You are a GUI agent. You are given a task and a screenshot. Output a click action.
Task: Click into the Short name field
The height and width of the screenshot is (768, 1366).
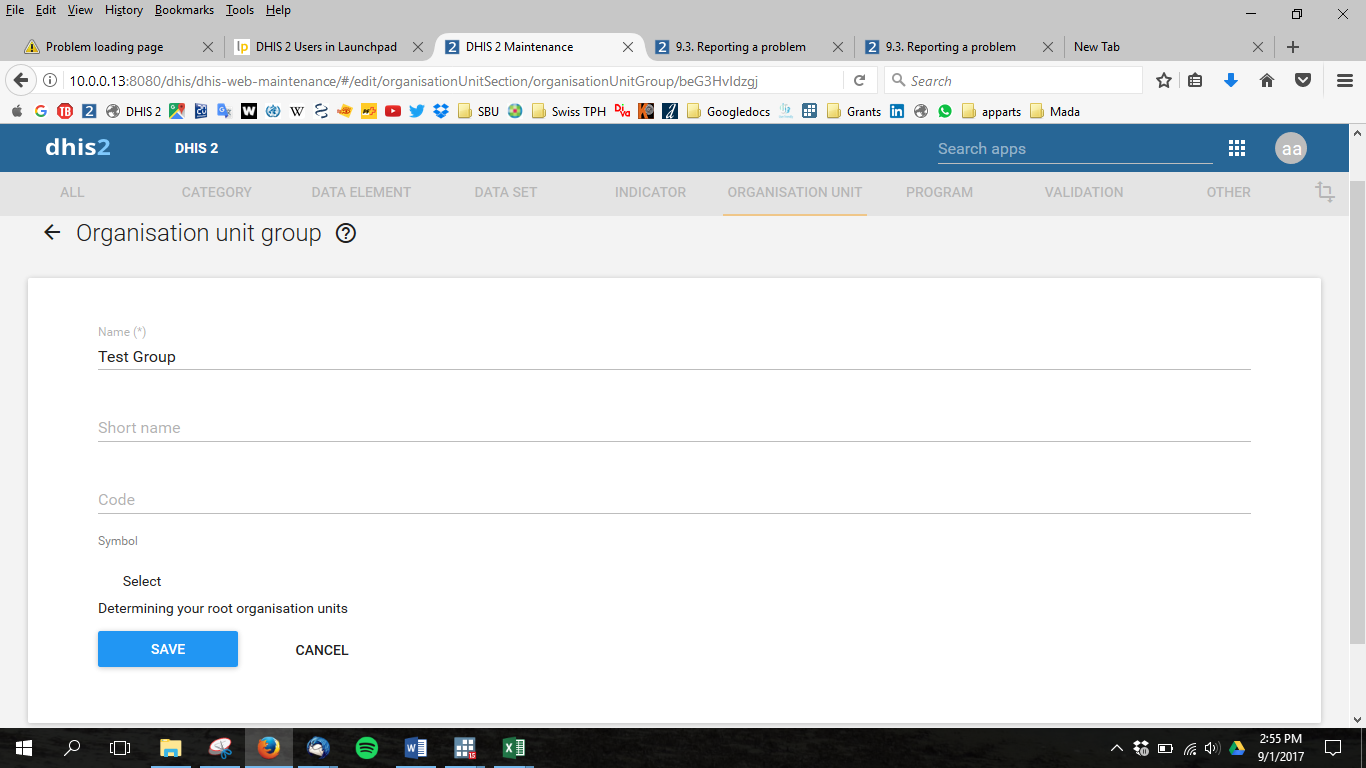tap(674, 428)
